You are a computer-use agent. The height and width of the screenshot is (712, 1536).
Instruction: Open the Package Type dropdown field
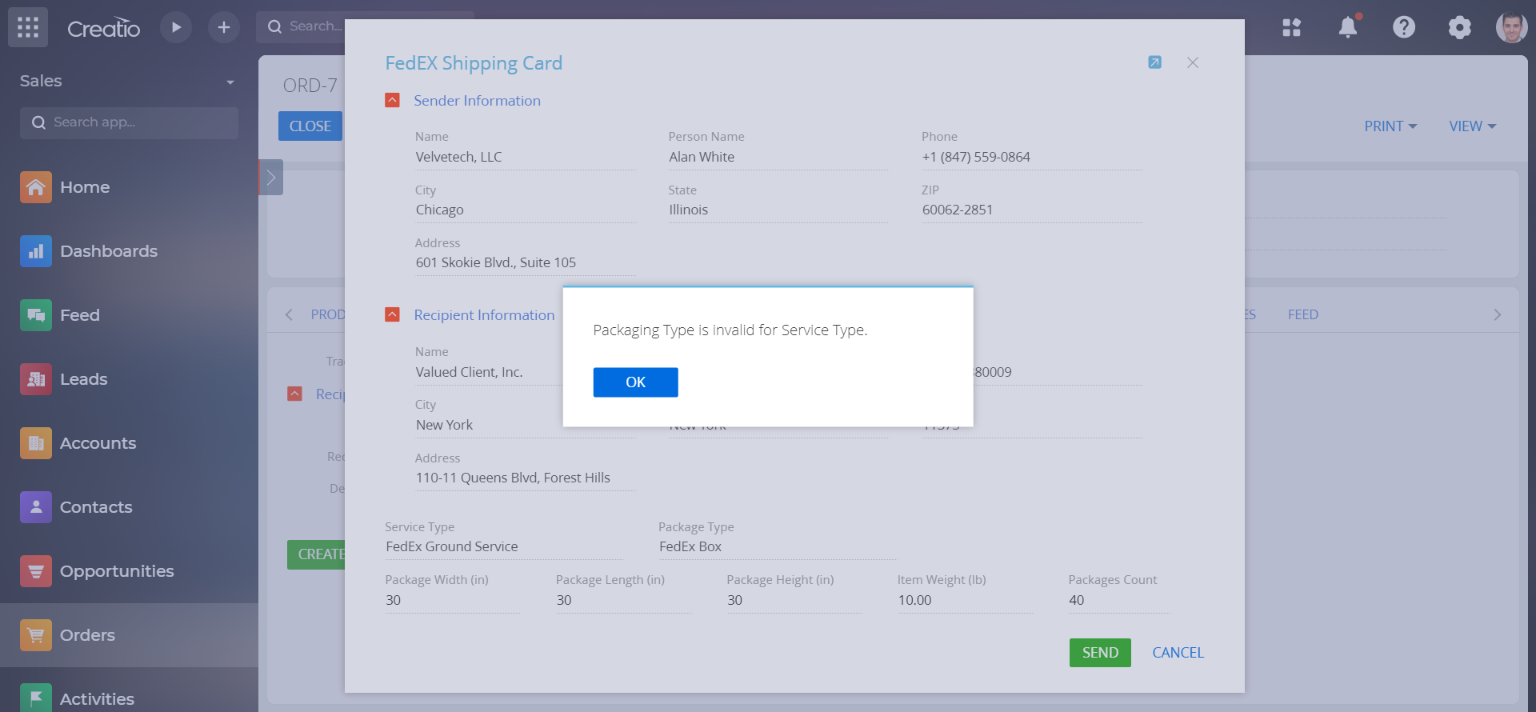(x=777, y=547)
